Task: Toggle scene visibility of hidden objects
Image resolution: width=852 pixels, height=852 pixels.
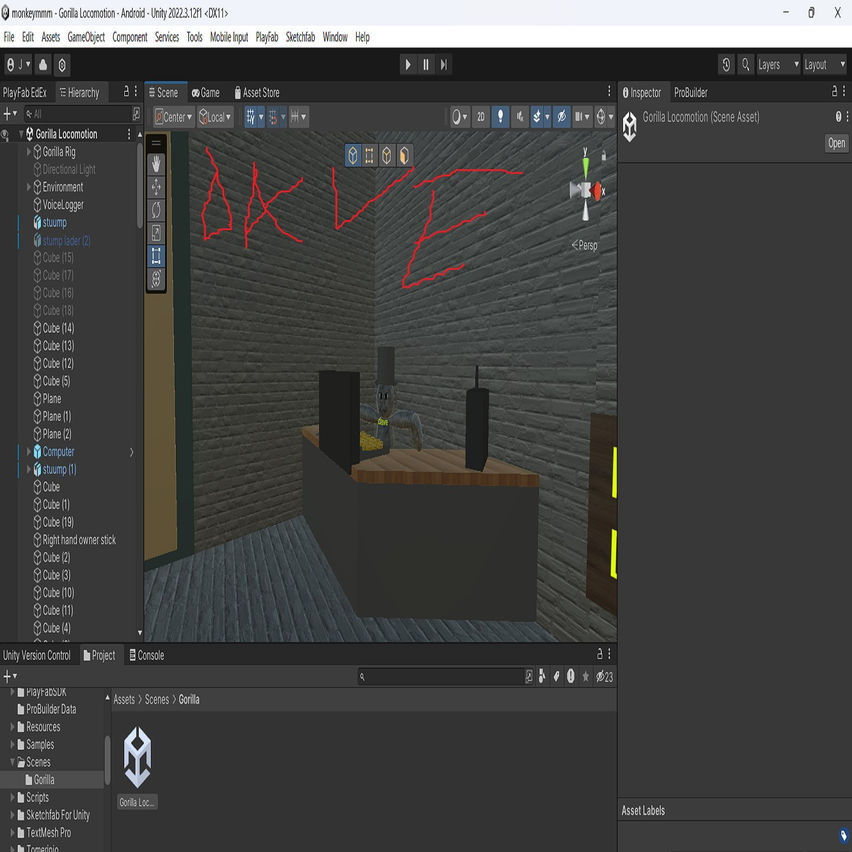Action: pos(561,116)
